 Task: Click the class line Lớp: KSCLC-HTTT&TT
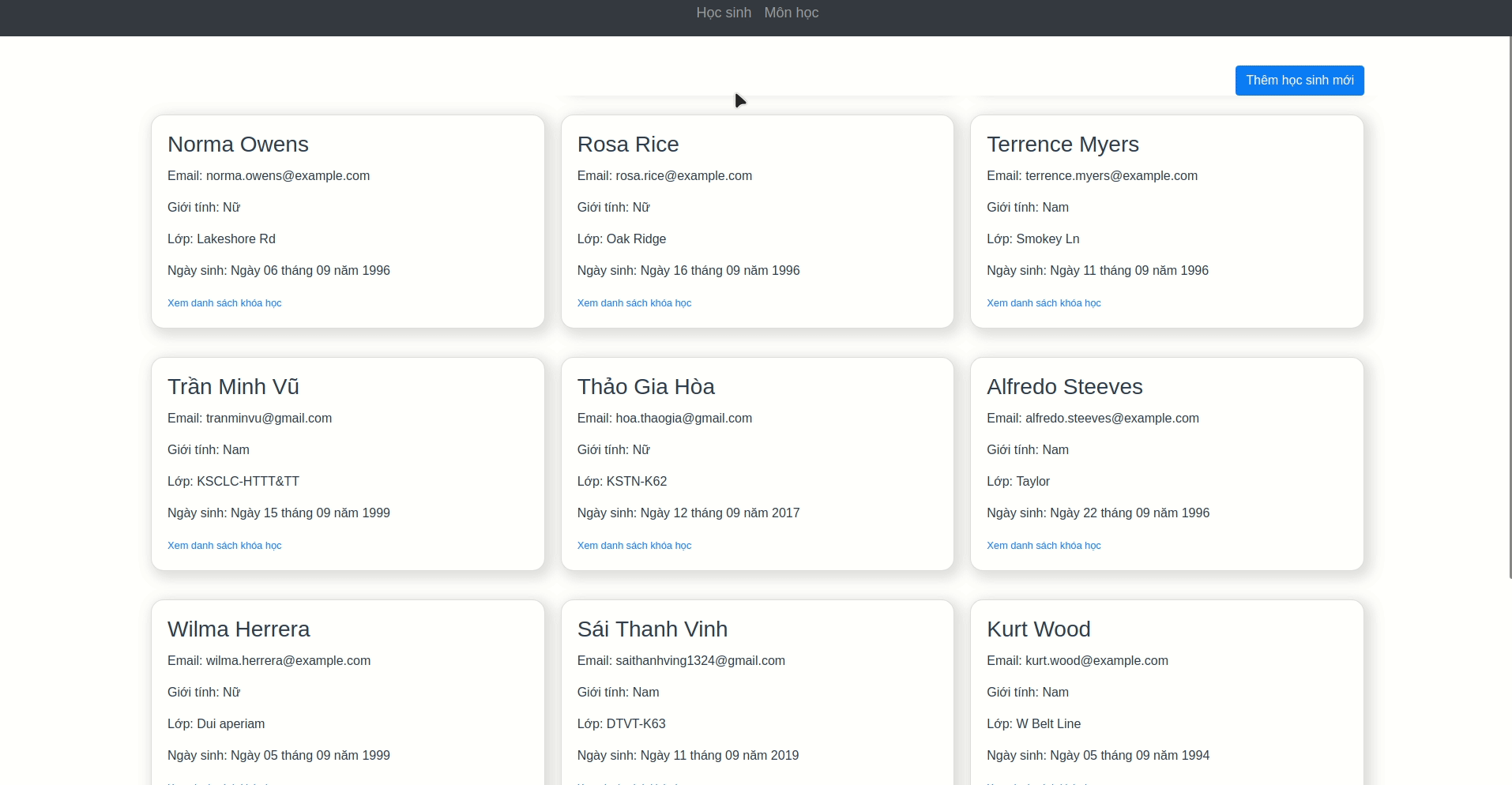click(233, 482)
